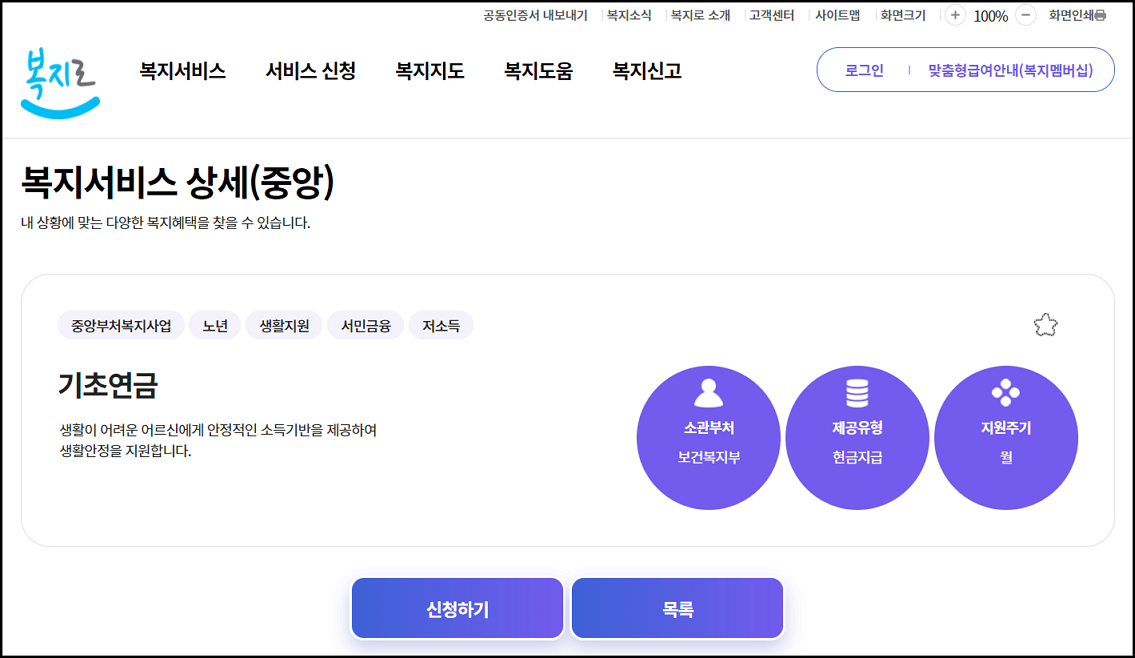Select the 제공유형 cash payment icon circle

pos(857,437)
